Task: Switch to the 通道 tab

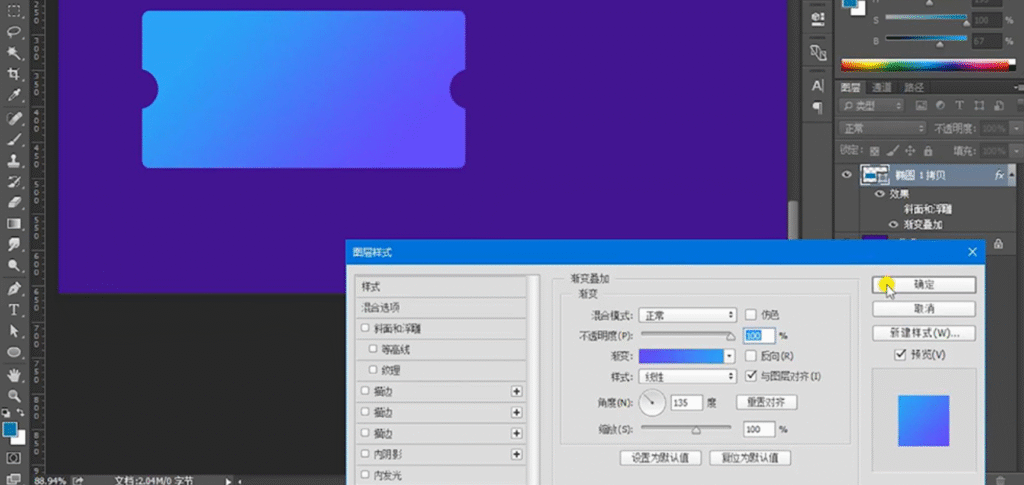Action: click(882, 87)
